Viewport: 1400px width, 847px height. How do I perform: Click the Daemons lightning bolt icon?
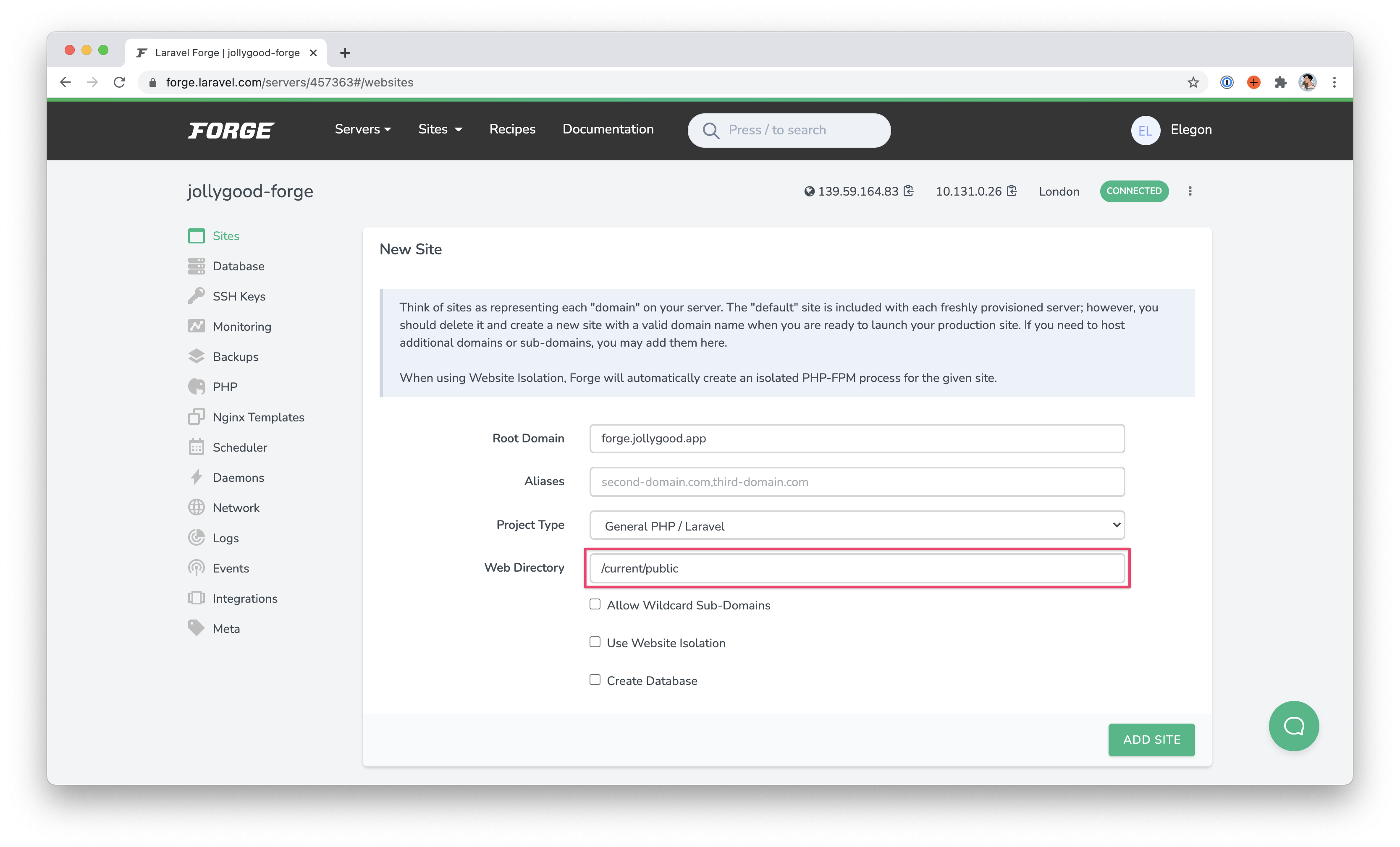point(196,477)
